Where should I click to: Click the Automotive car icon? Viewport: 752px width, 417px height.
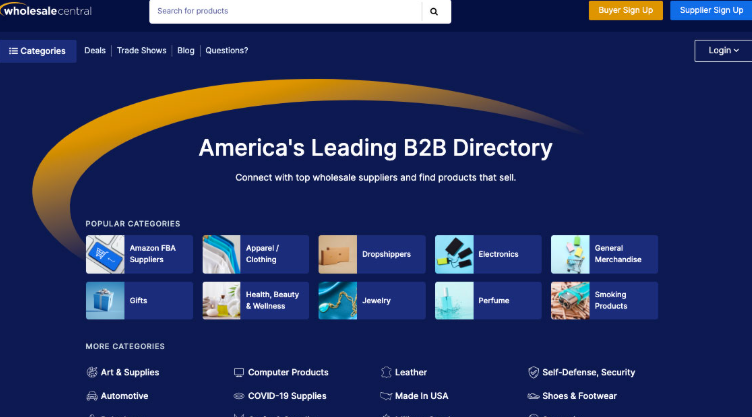92,396
